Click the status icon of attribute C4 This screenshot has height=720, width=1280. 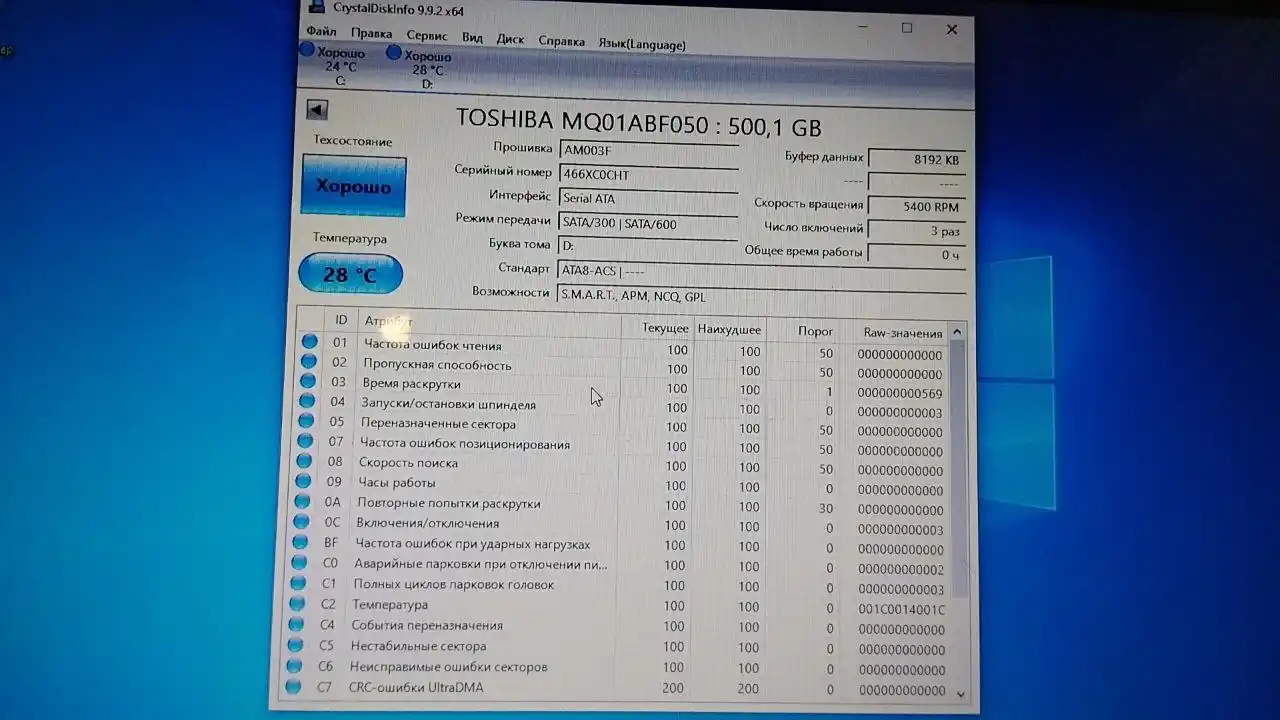296,624
